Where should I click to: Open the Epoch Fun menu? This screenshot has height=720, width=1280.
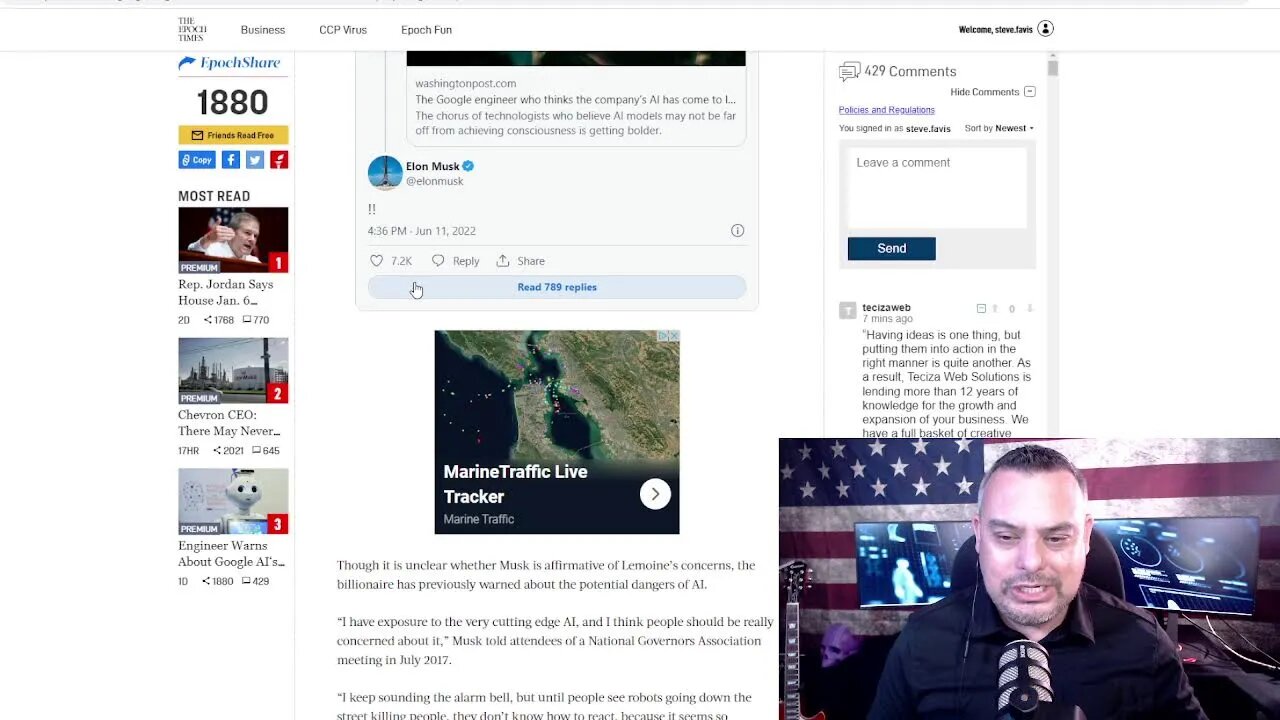pos(426,30)
